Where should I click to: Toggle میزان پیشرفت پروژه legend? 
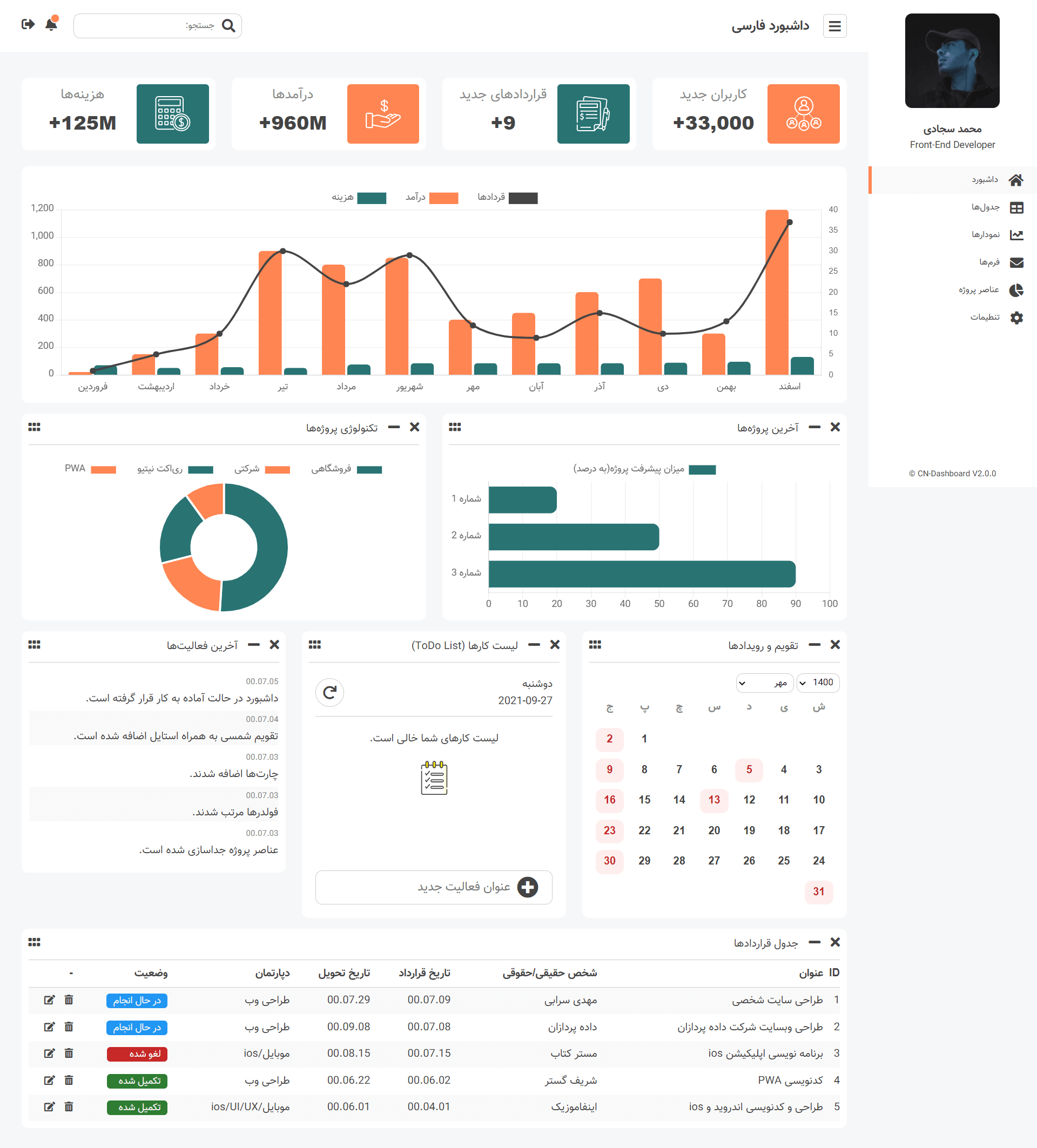644,469
